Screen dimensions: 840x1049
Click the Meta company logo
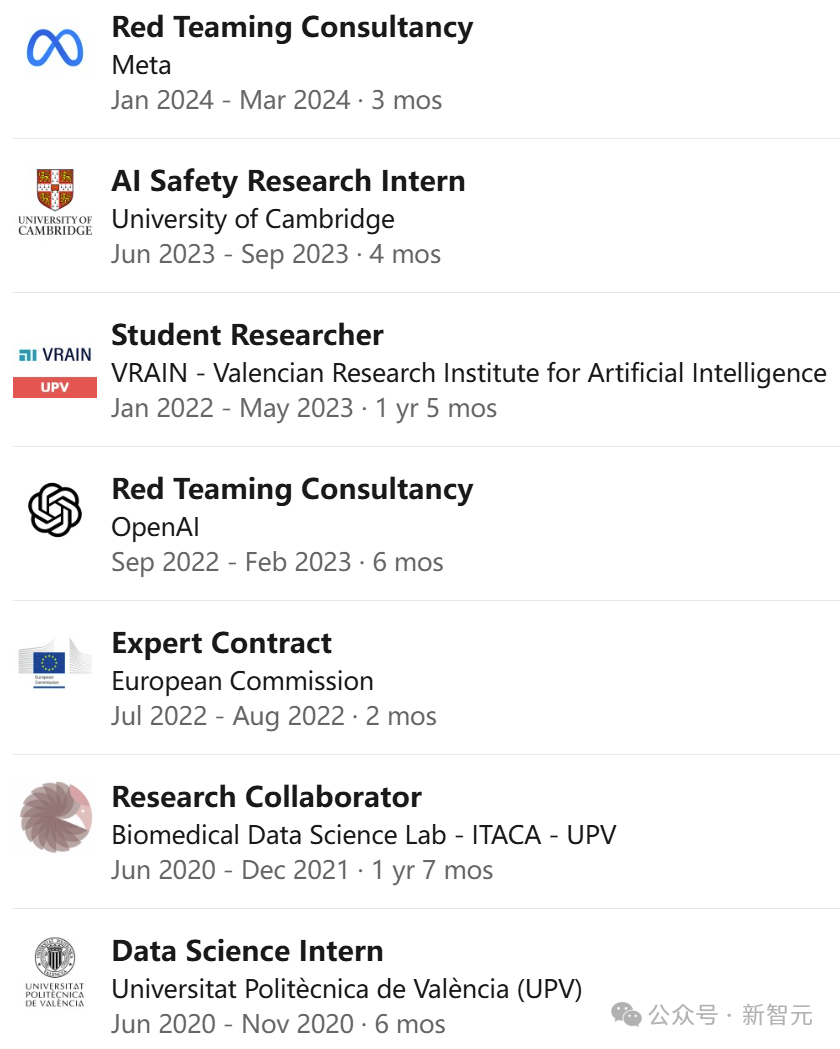[55, 47]
